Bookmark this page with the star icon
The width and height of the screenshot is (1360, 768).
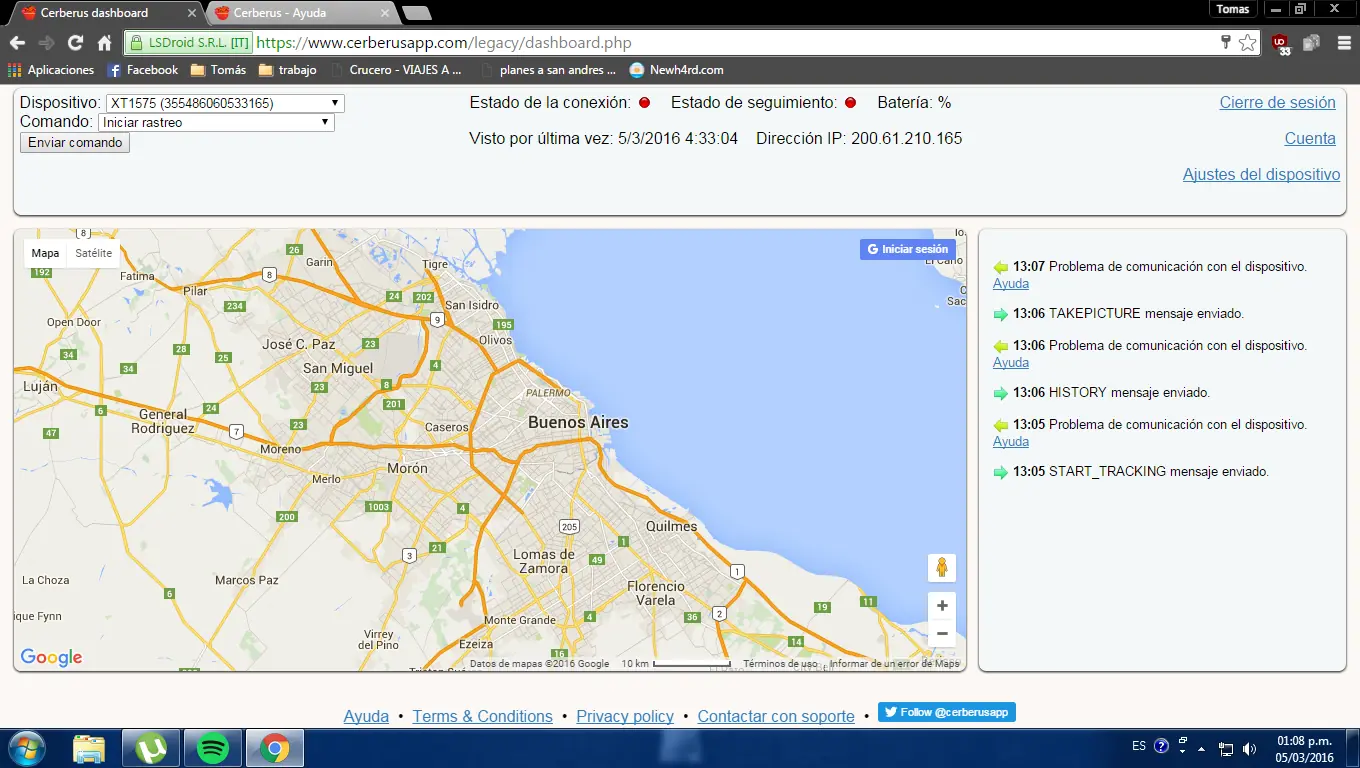pos(1247,43)
